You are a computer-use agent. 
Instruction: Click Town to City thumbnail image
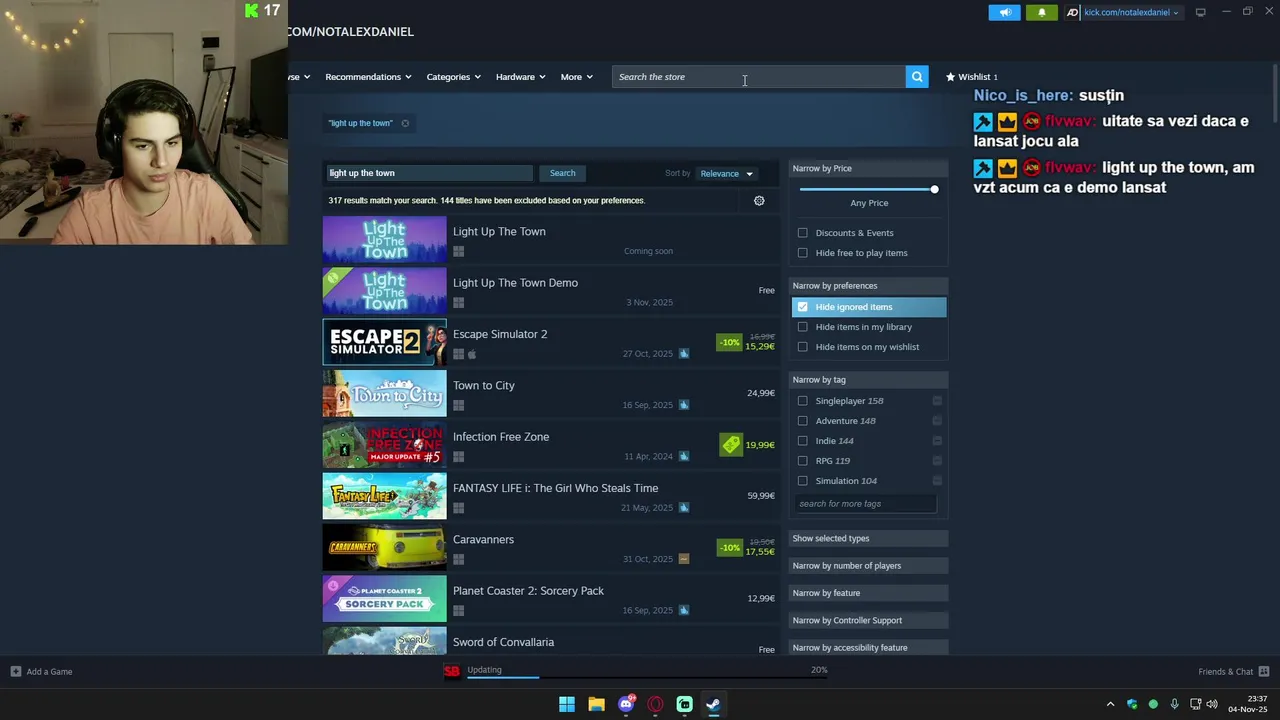[x=384, y=394]
